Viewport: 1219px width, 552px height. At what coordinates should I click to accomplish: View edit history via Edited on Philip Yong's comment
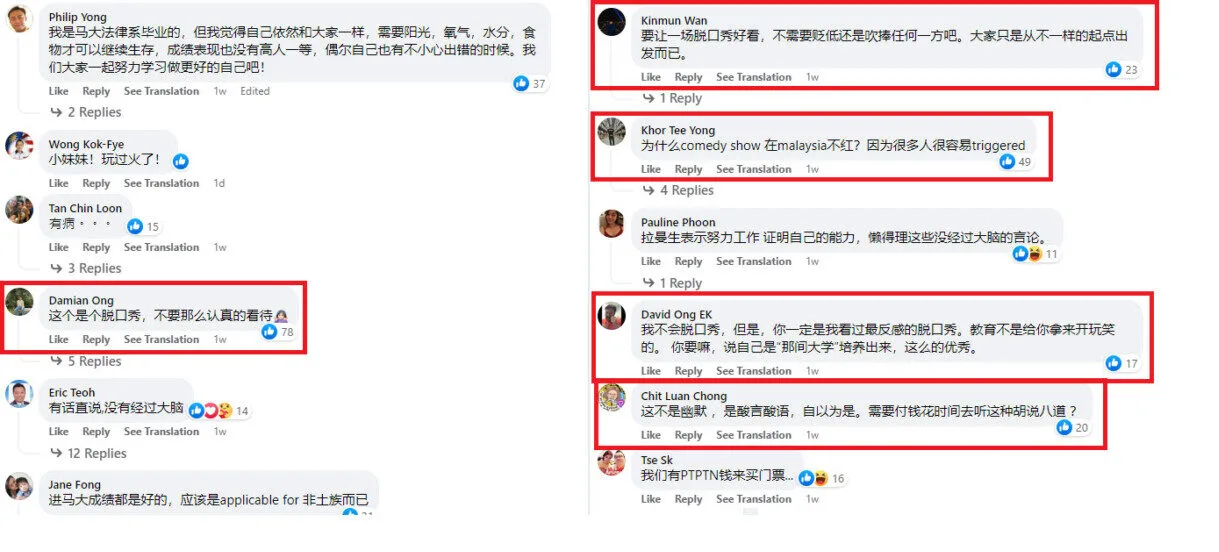click(x=255, y=91)
